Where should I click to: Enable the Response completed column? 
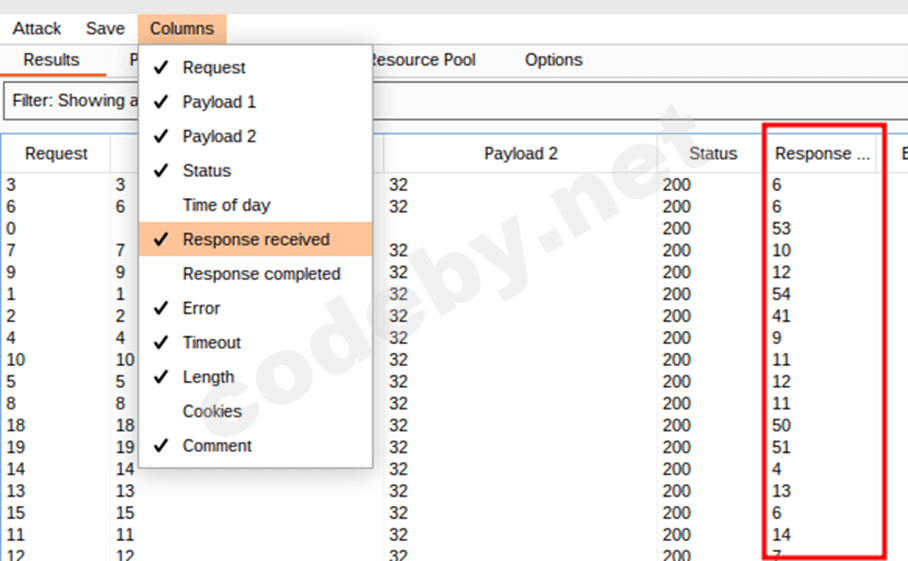pyautogui.click(x=261, y=274)
